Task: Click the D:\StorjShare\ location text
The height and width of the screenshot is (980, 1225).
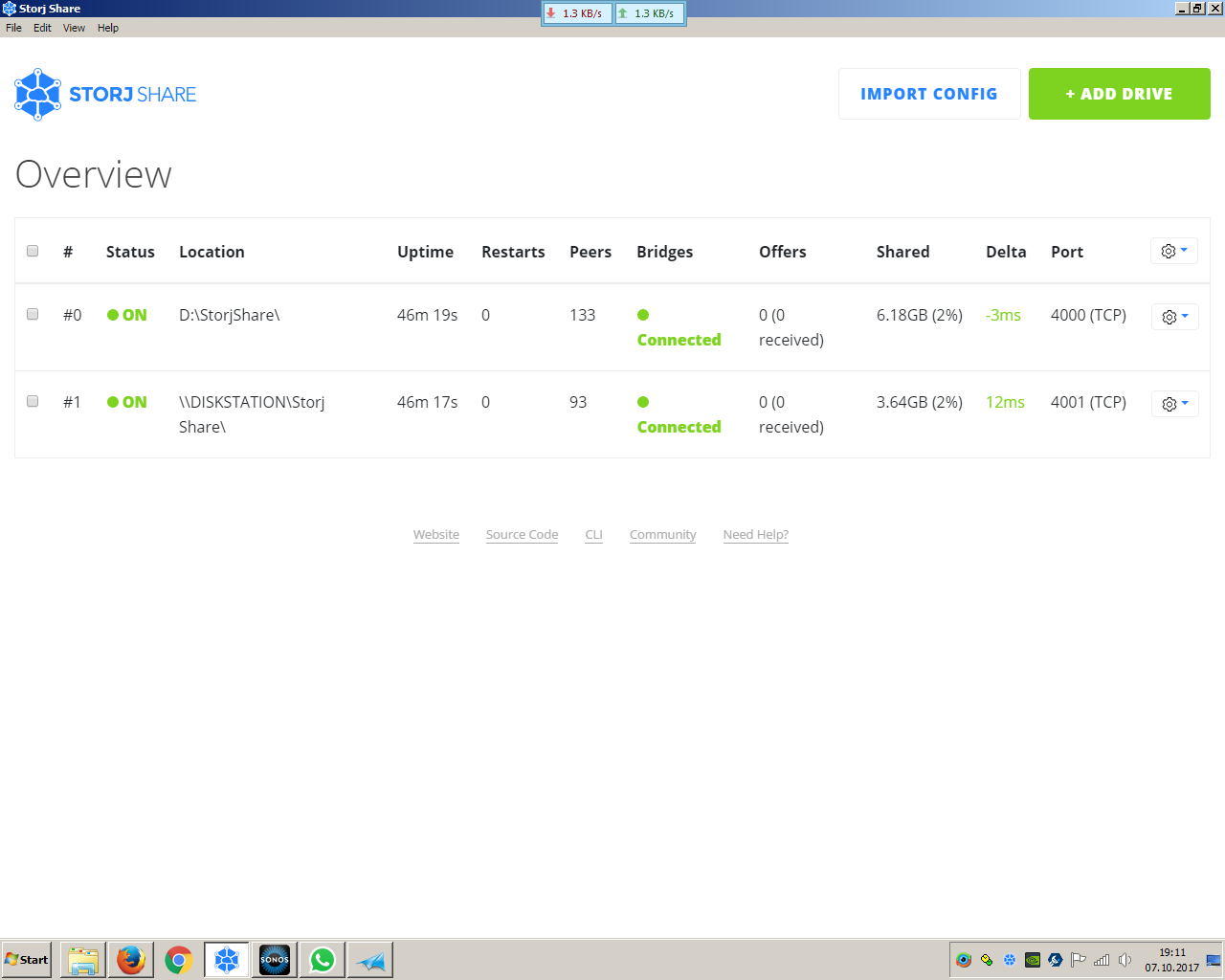Action: click(x=230, y=315)
